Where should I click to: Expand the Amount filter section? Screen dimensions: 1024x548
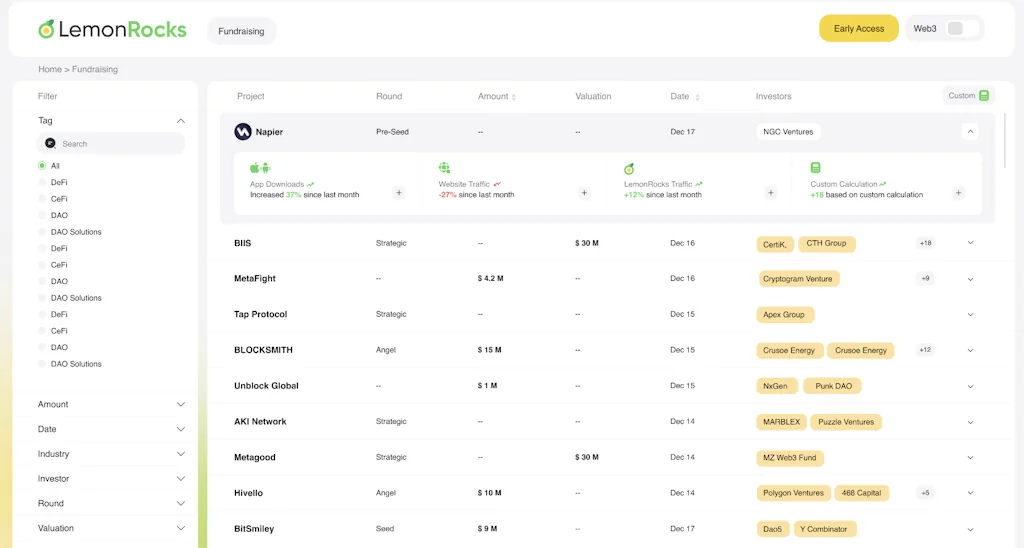coord(181,405)
